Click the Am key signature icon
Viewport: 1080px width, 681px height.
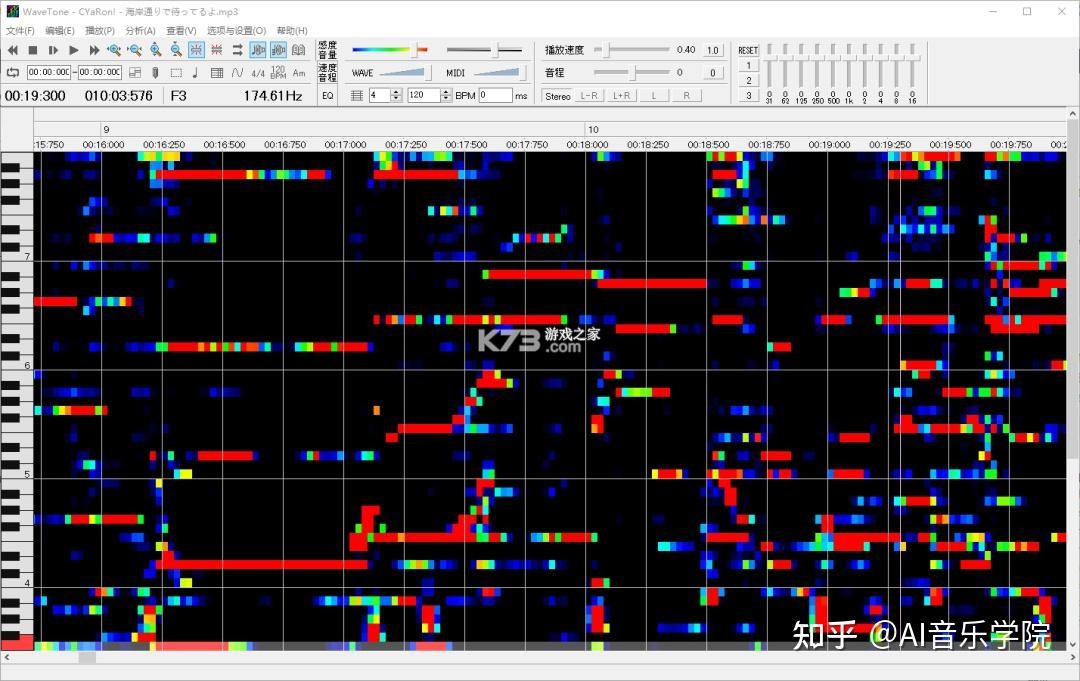(299, 72)
